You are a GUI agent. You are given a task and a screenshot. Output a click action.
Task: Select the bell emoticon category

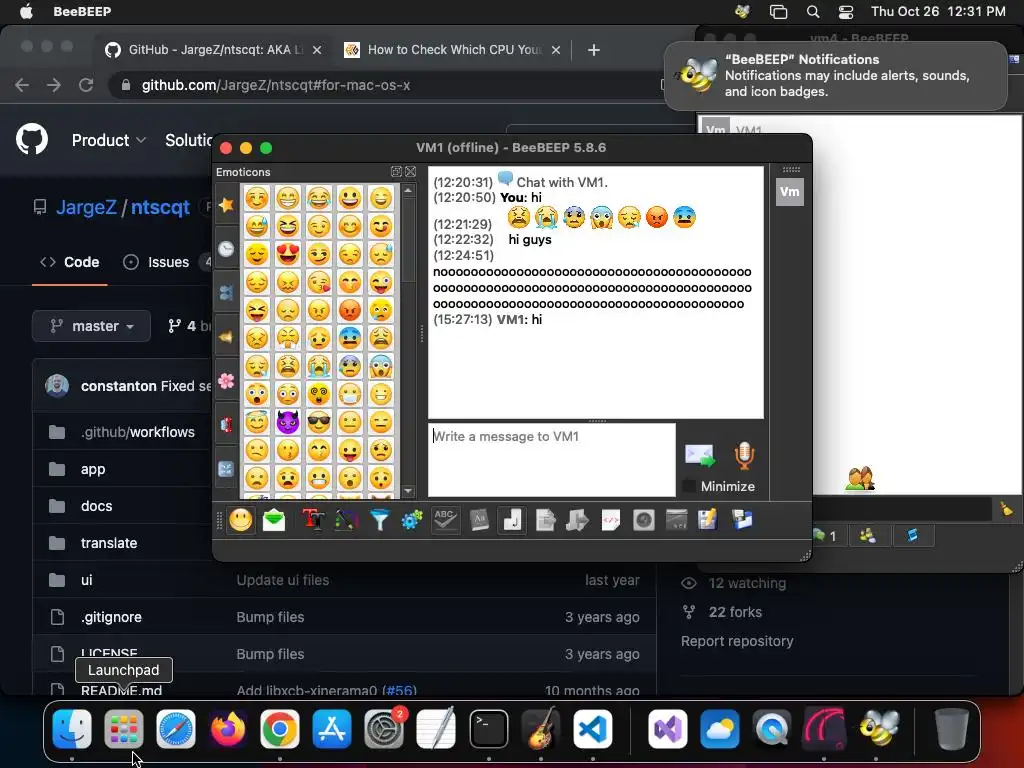point(226,337)
